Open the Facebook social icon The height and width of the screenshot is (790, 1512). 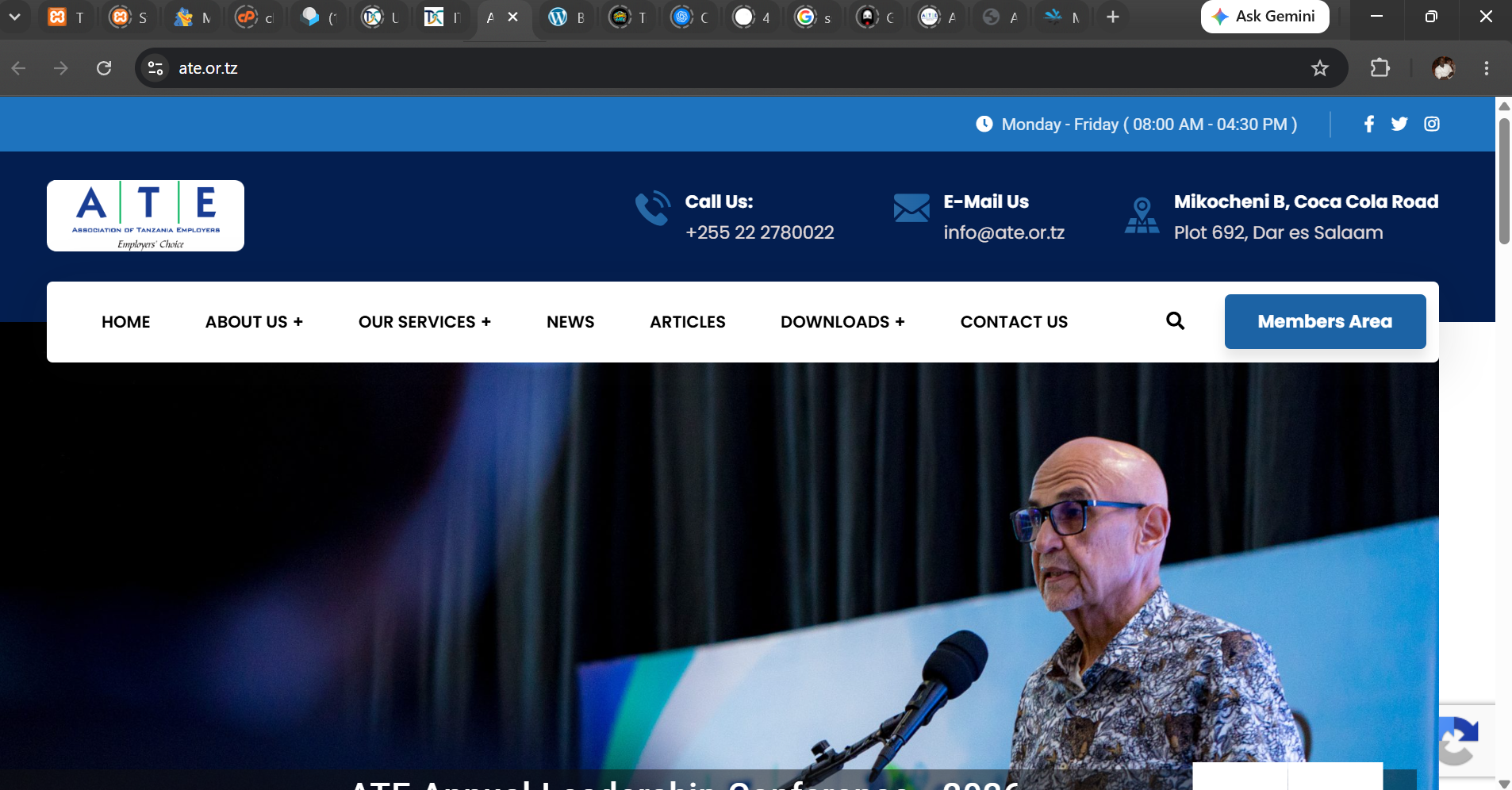point(1369,124)
